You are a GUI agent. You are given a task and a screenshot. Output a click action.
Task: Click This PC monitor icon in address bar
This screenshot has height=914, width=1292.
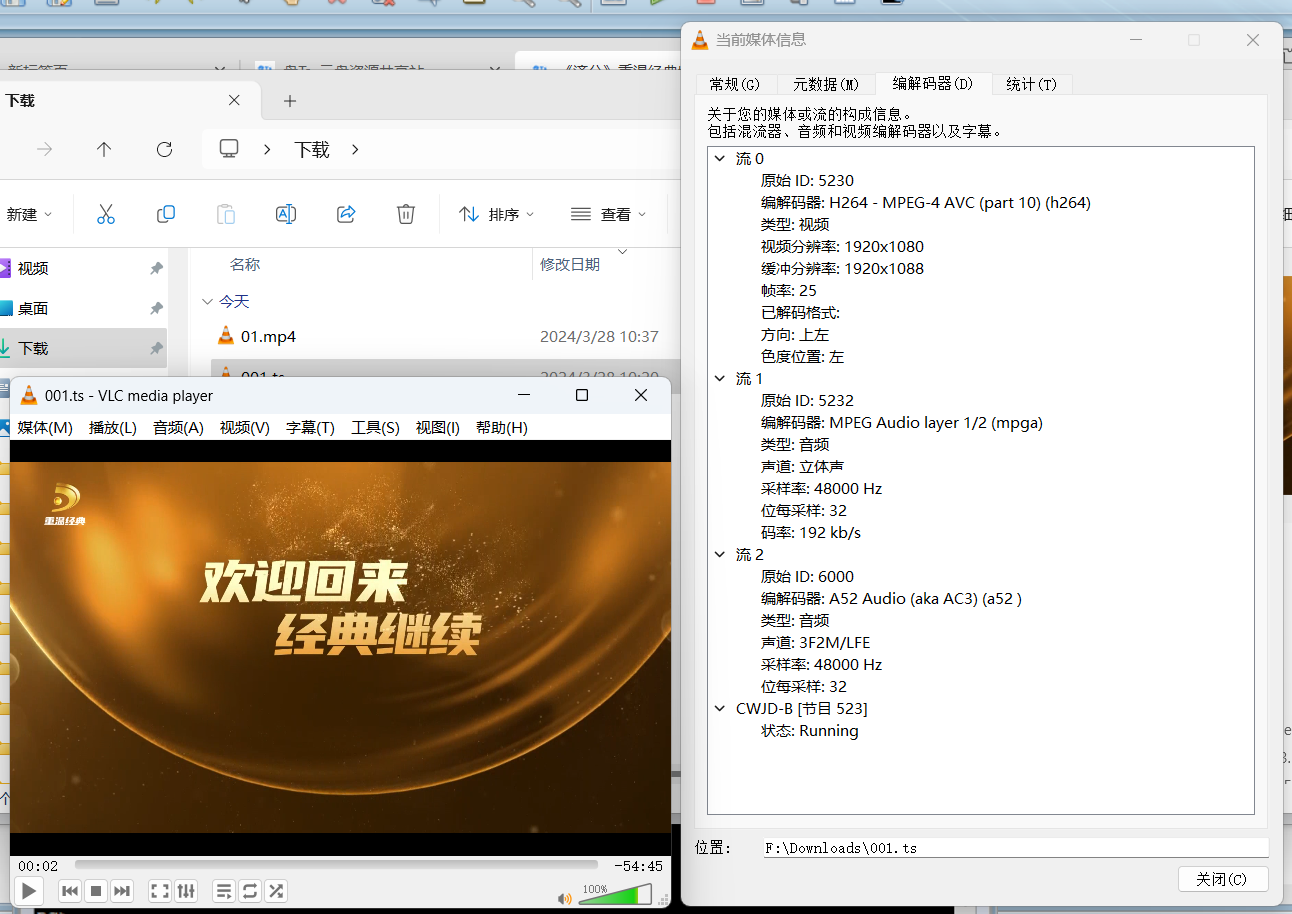pyautogui.click(x=229, y=149)
